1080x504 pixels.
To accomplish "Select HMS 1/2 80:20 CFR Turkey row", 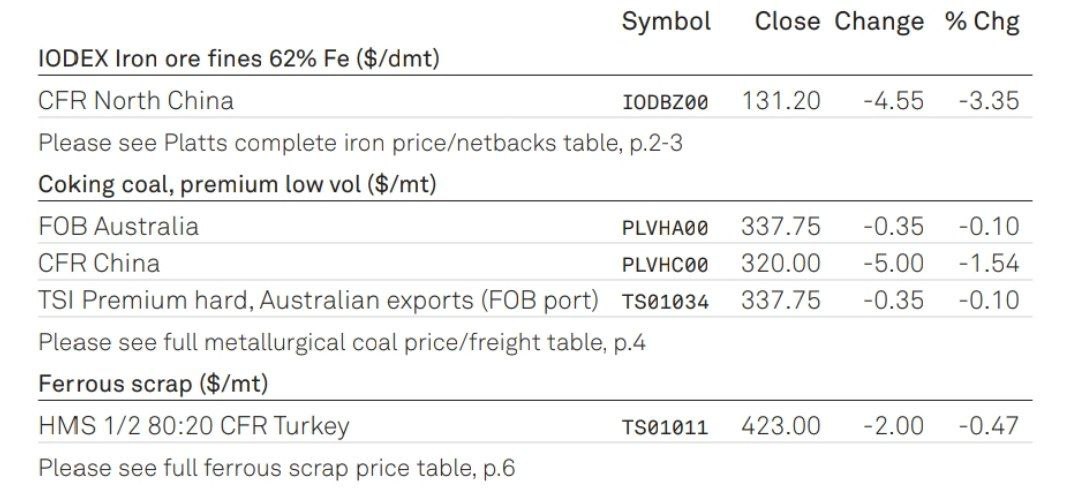I will 534,426.
